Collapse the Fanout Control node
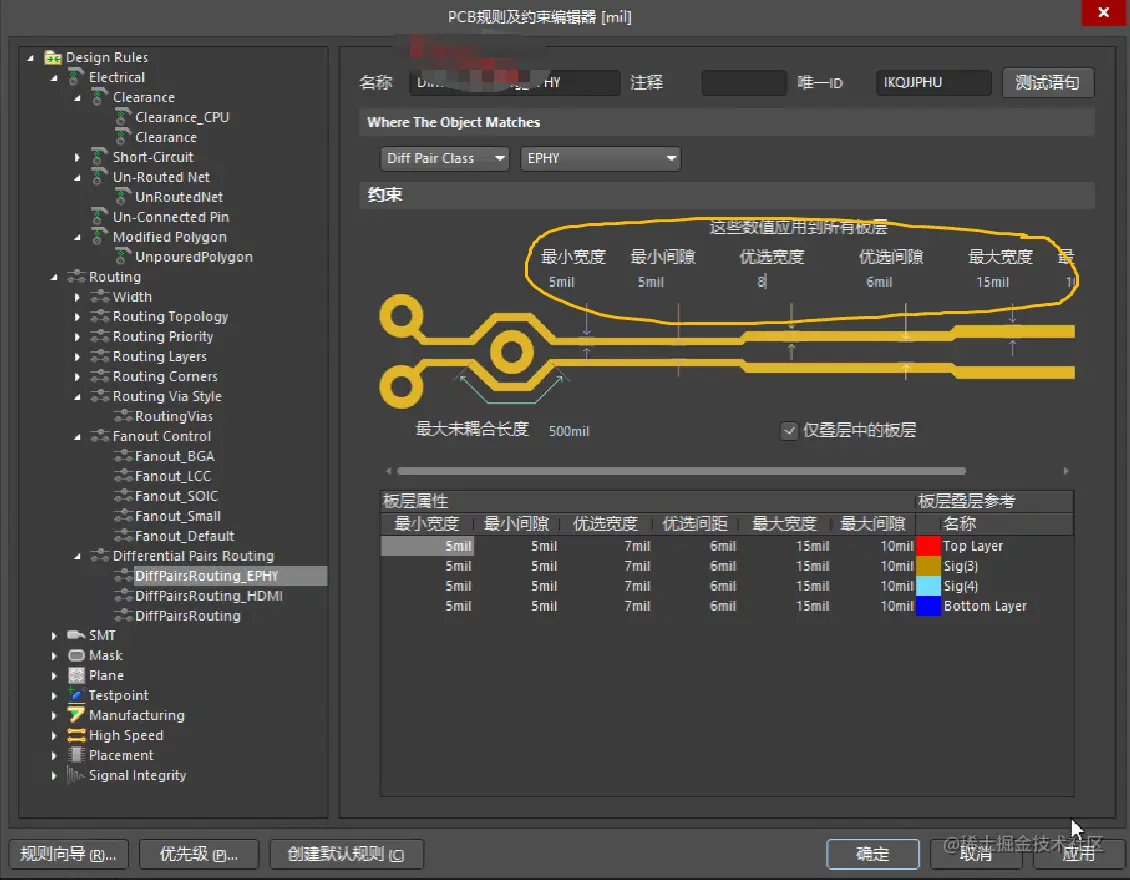1130x880 pixels. click(77, 437)
